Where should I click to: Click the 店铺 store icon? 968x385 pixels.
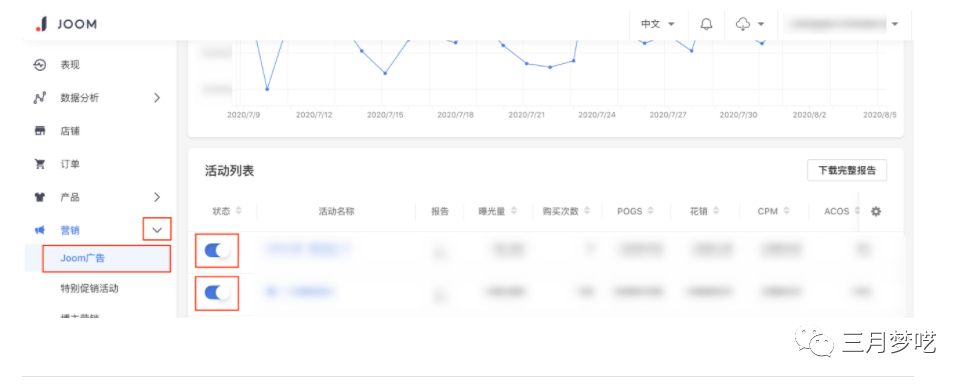(40, 131)
